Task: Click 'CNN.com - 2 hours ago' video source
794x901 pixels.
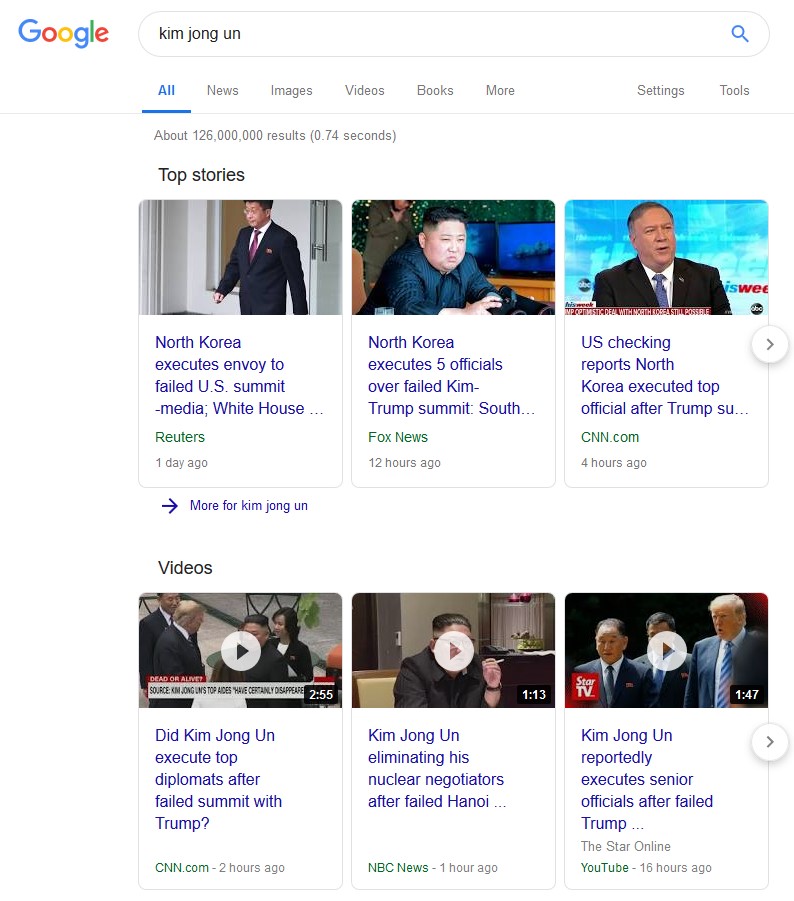Action: pyautogui.click(x=219, y=868)
